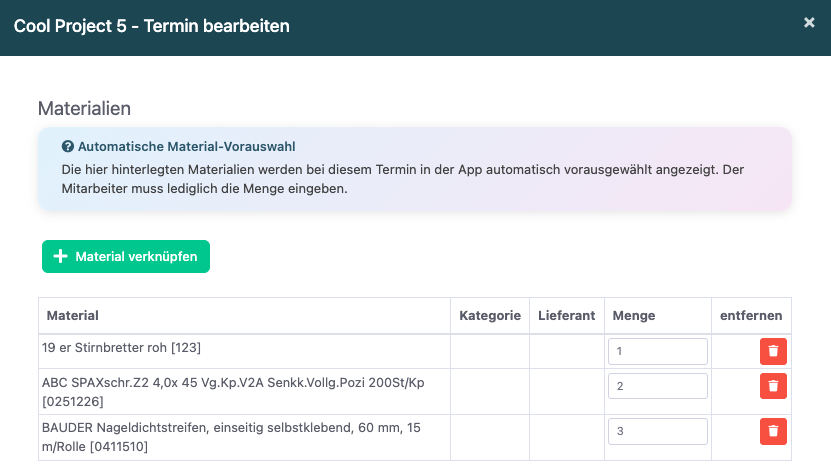Delete the 19 er Stirnbretter roh material
831x472 pixels.
pyautogui.click(x=773, y=352)
